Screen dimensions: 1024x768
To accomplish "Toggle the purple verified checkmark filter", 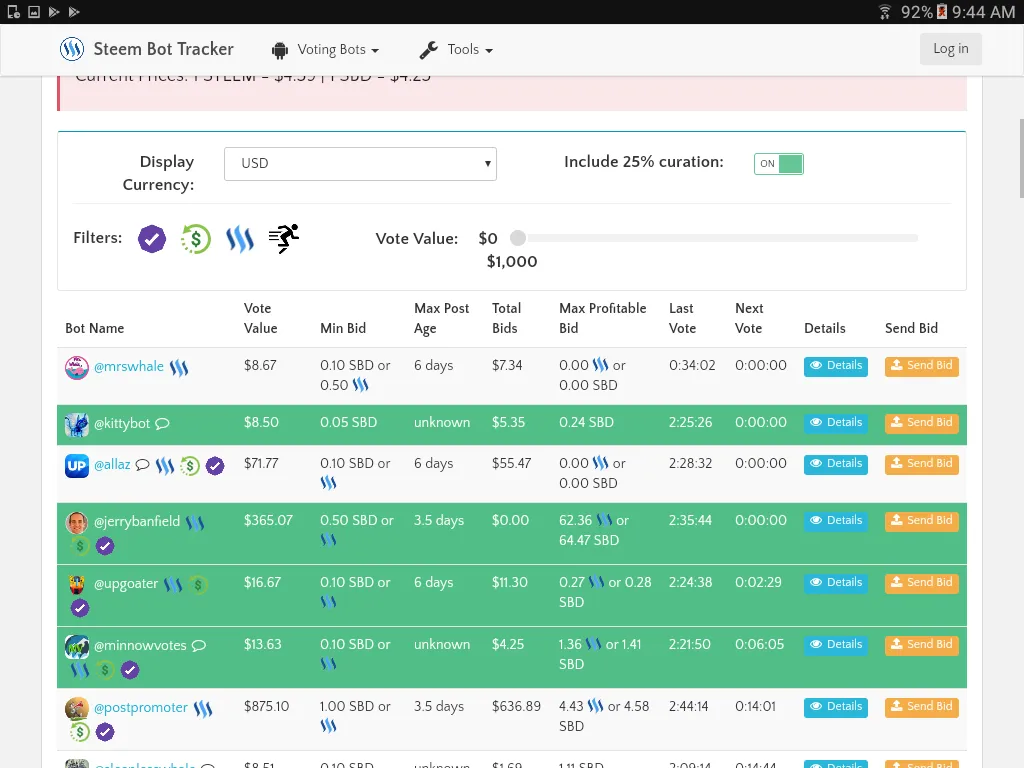I will [152, 238].
